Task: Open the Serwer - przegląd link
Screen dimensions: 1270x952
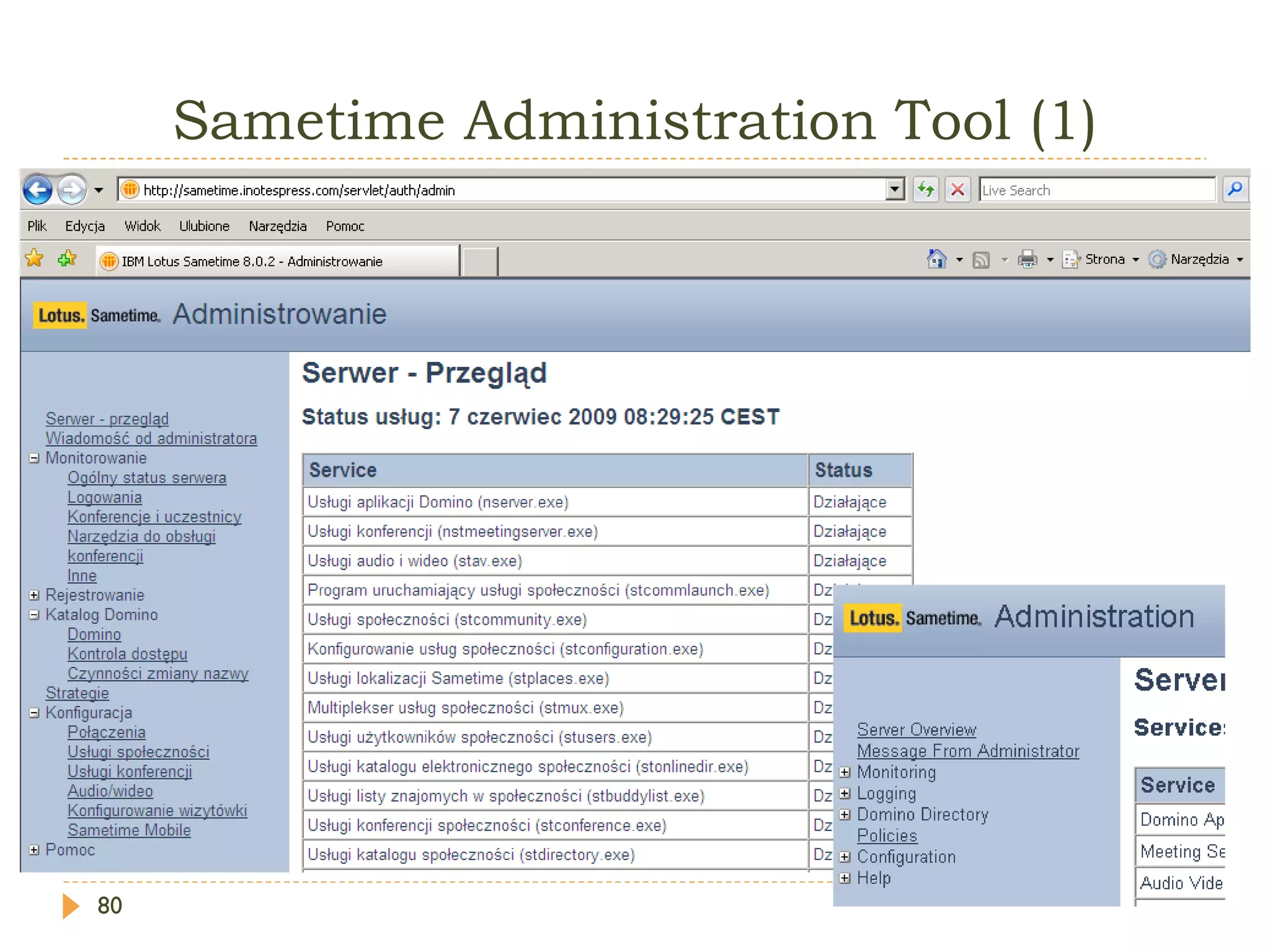Action: [x=107, y=419]
